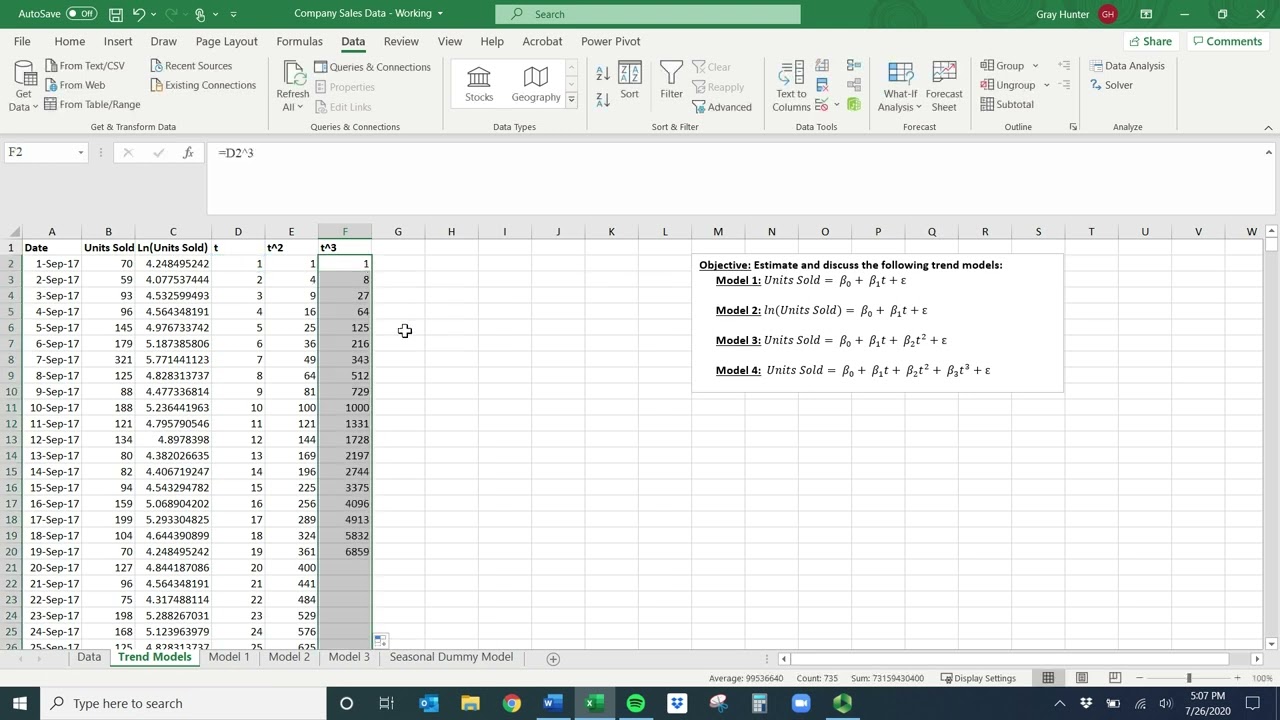Open the Undo history dropdown arrow

pyautogui.click(x=154, y=14)
